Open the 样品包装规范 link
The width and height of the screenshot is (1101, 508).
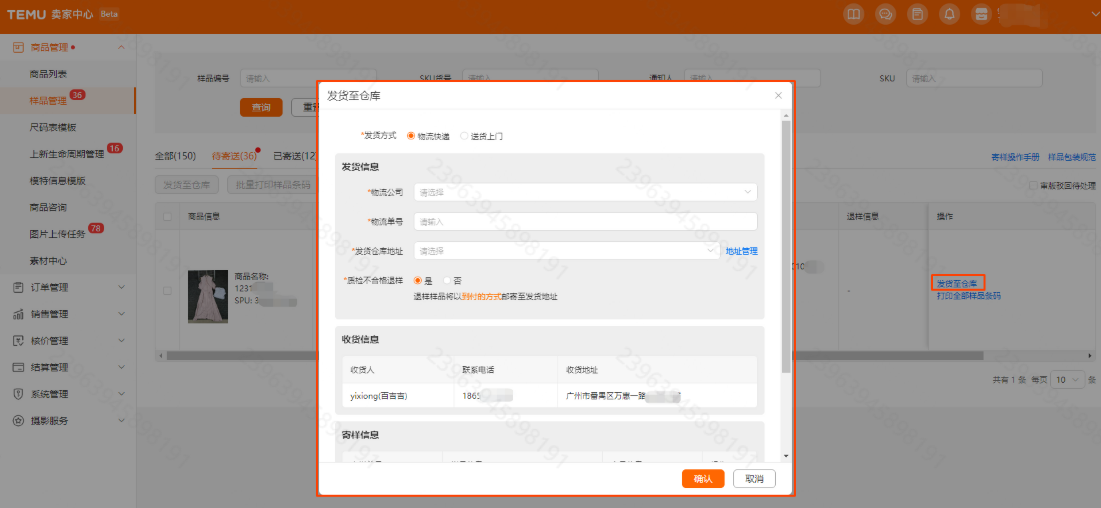[1072, 157]
